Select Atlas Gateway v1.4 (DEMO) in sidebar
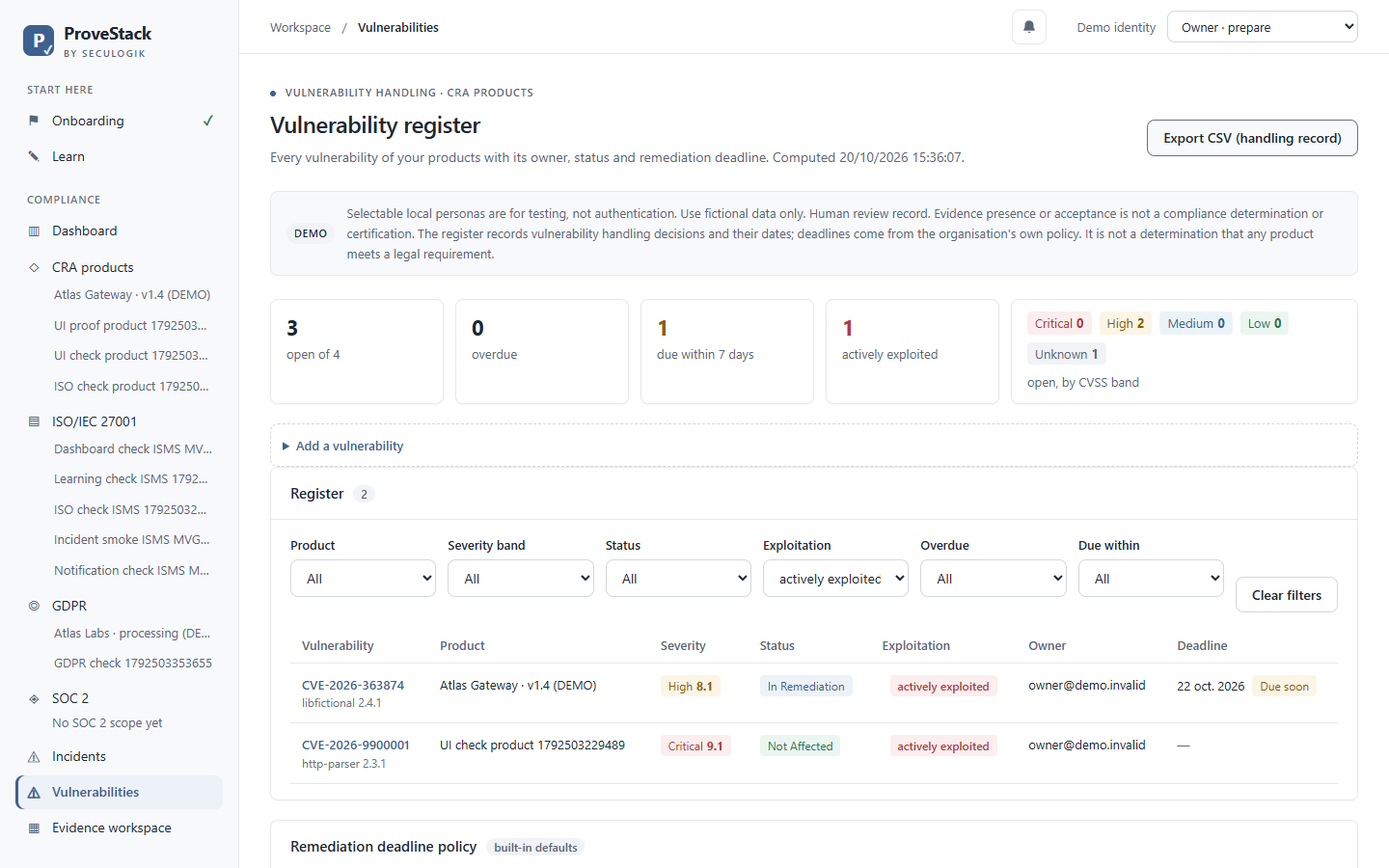Screen dimensions: 1389x868 (132, 295)
